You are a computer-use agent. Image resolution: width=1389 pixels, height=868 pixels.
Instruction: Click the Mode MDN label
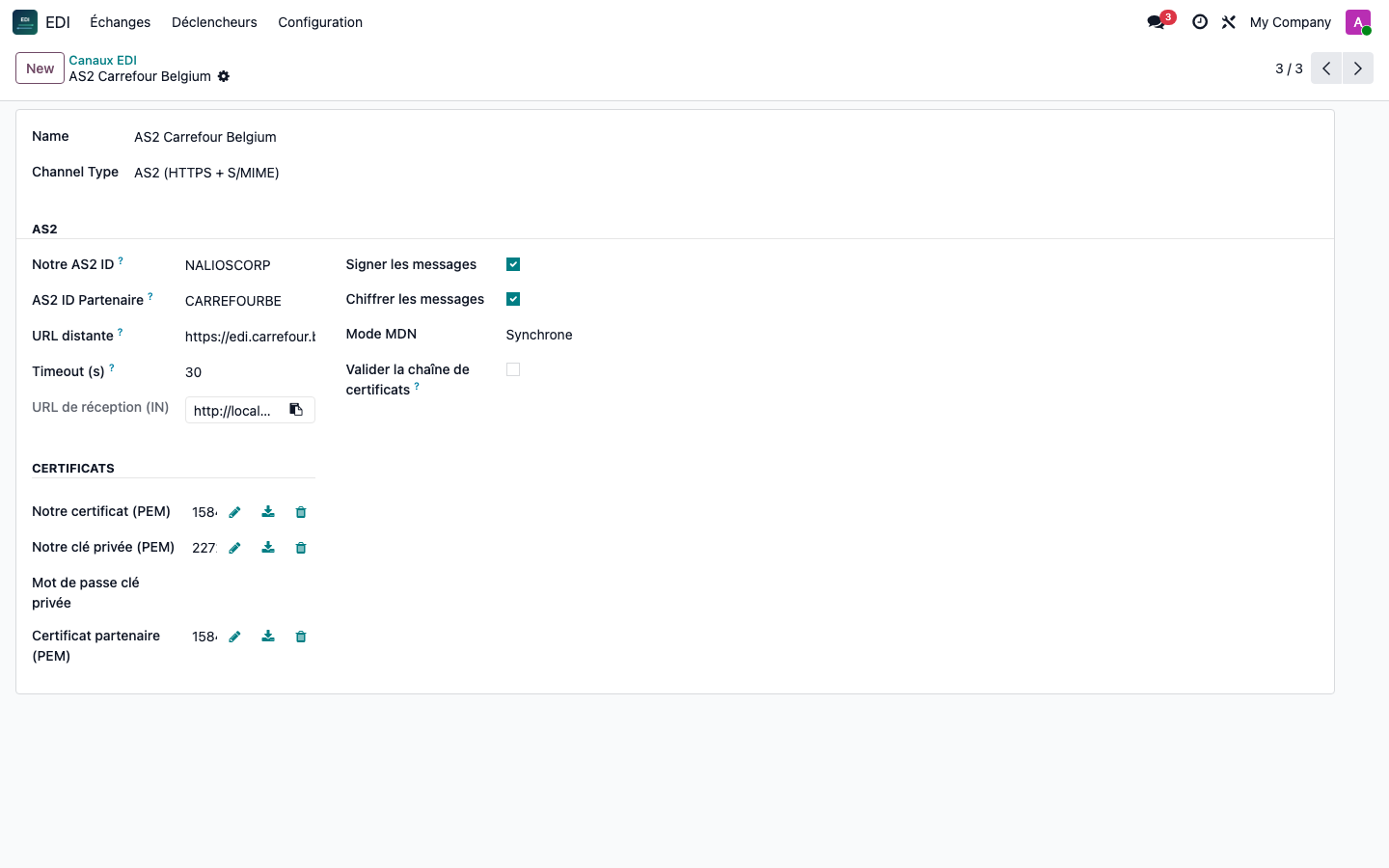[381, 334]
